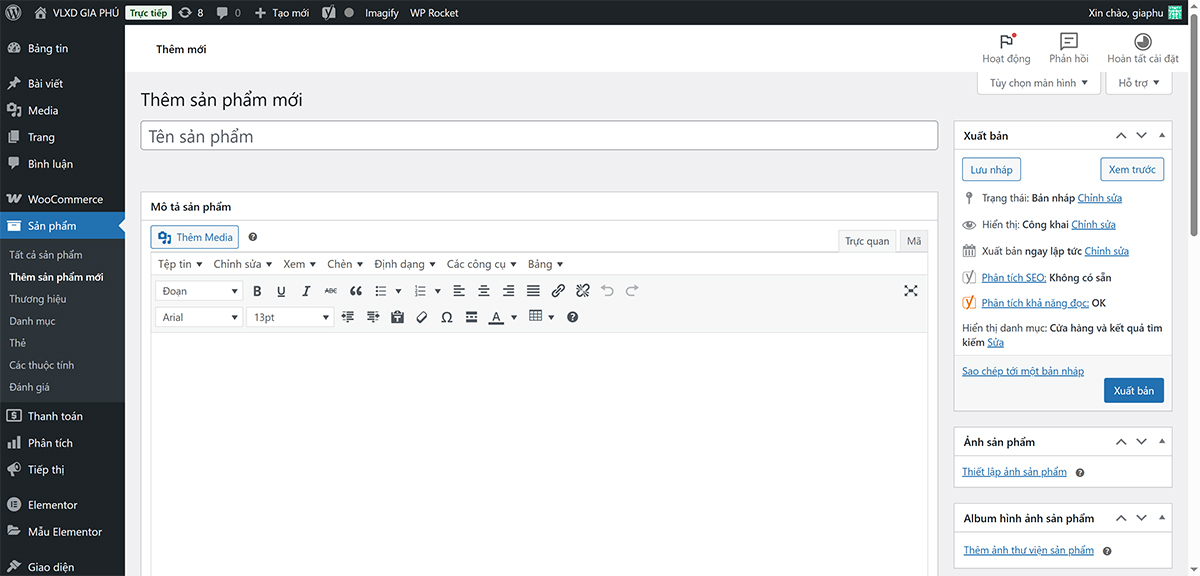Open fullscreen distraction-free editor mode

pos(910,291)
